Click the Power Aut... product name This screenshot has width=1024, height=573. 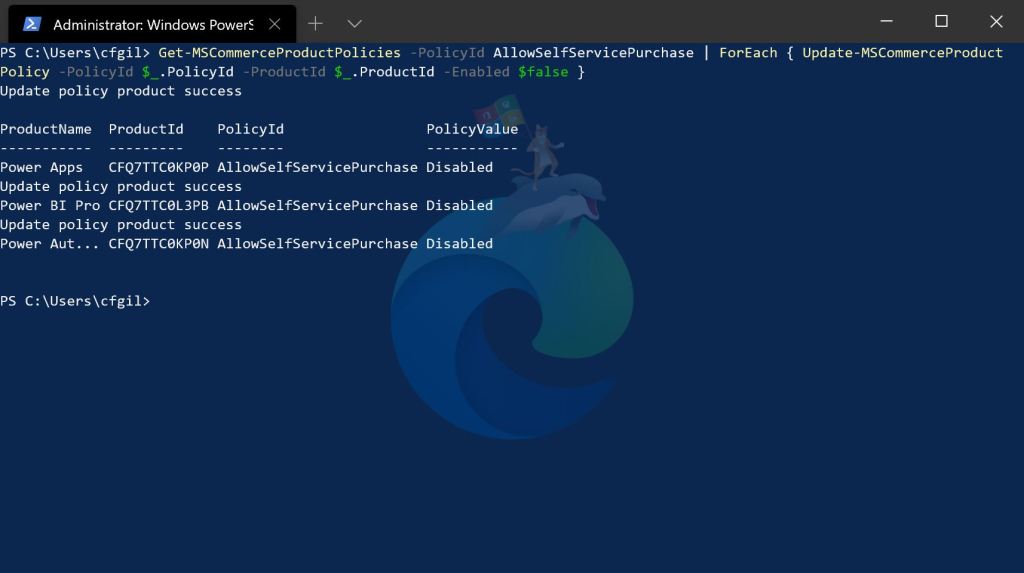[x=50, y=243]
